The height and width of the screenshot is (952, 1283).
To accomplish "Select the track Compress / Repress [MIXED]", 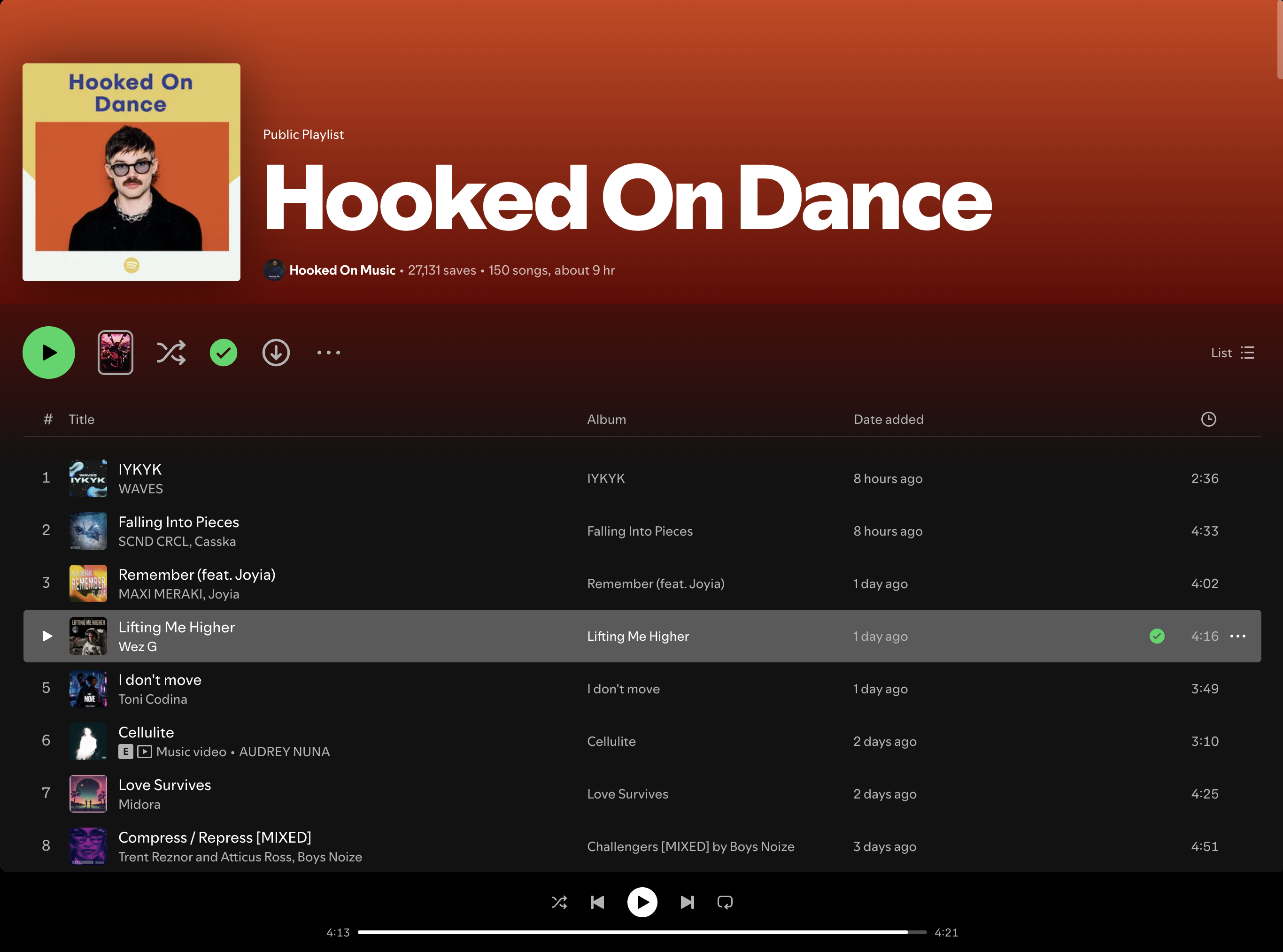I will (215, 837).
